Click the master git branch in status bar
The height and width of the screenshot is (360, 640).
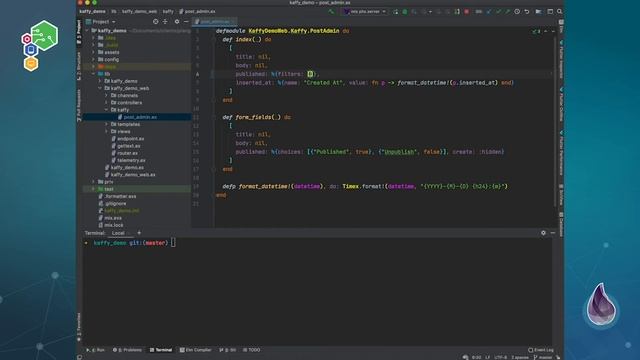pyautogui.click(x=543, y=357)
